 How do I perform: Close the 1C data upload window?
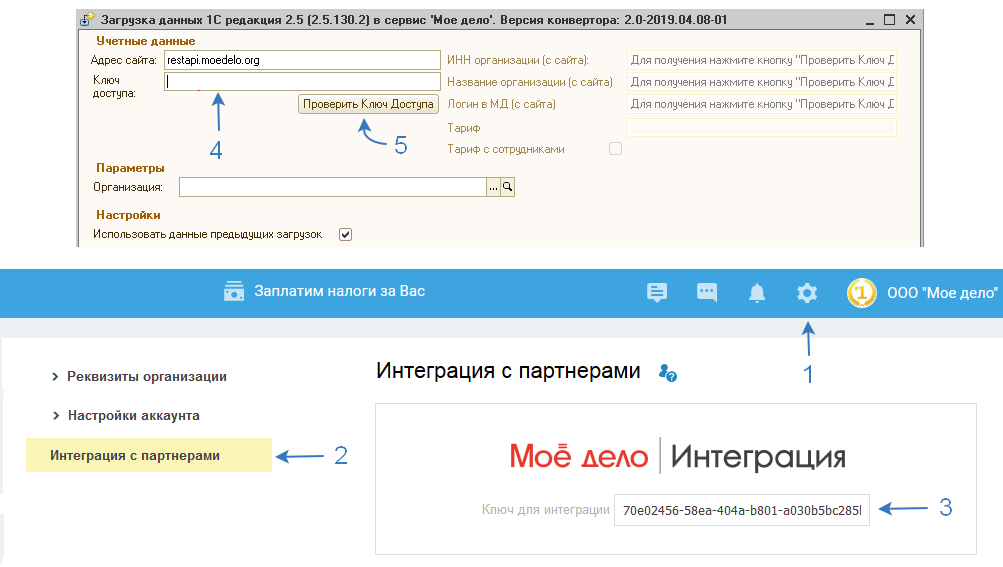pos(910,20)
